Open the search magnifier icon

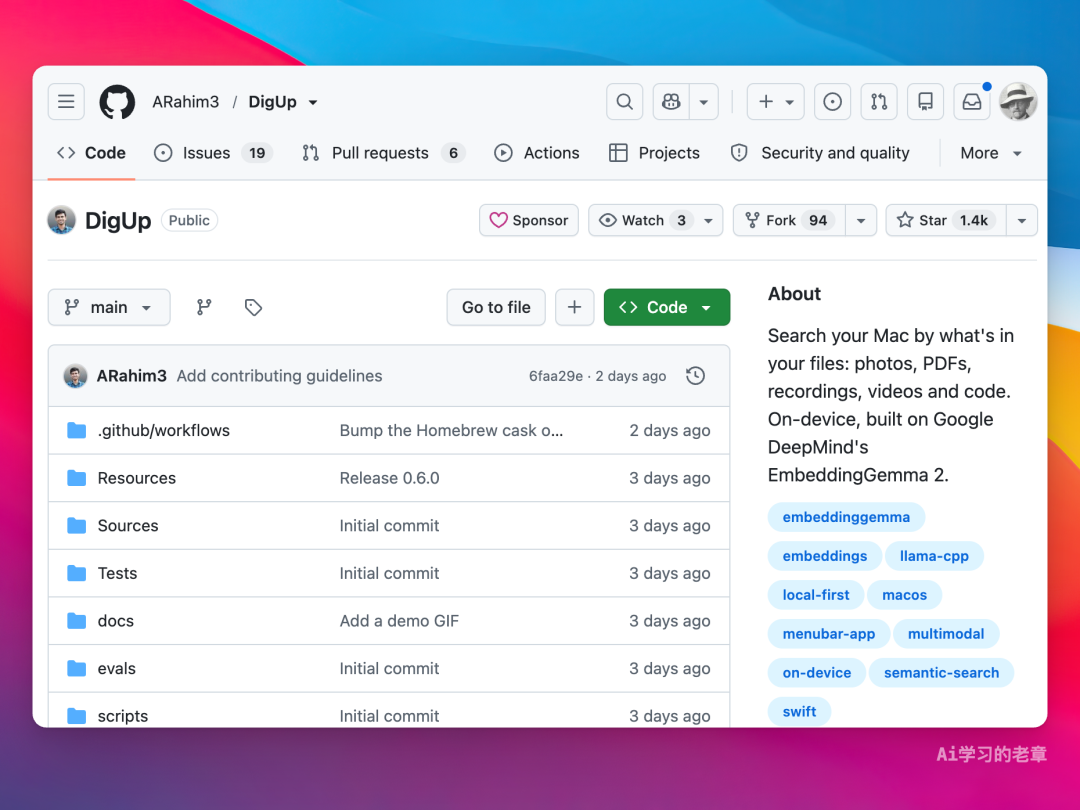pos(624,102)
